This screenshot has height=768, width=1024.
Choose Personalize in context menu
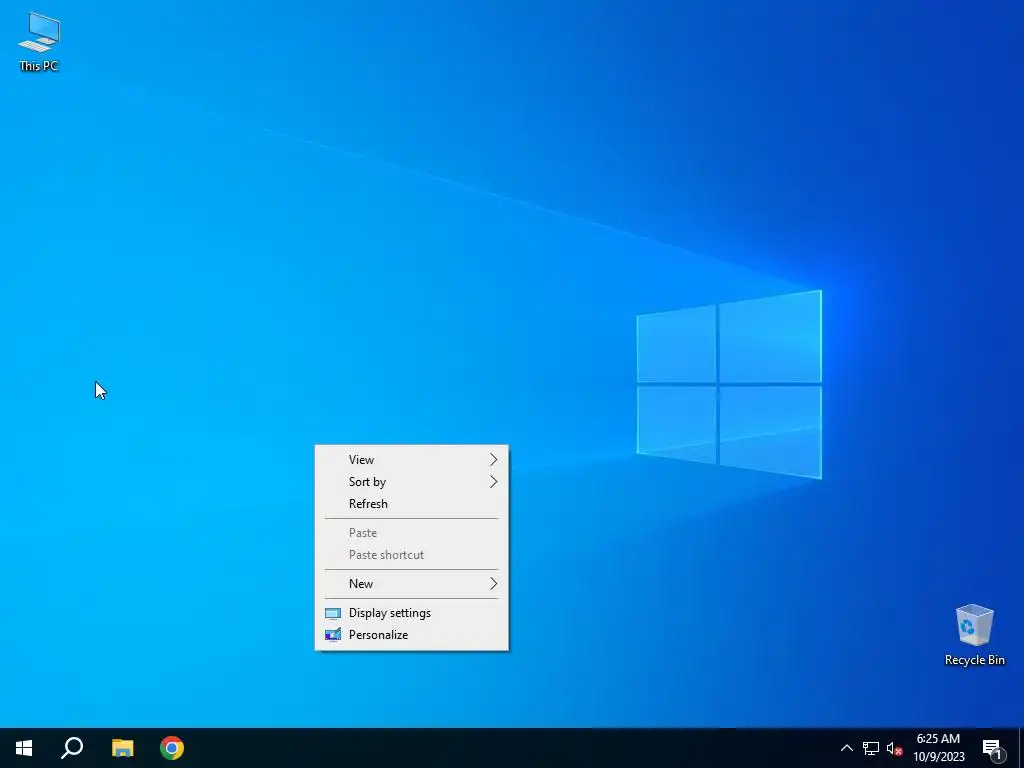411,635
